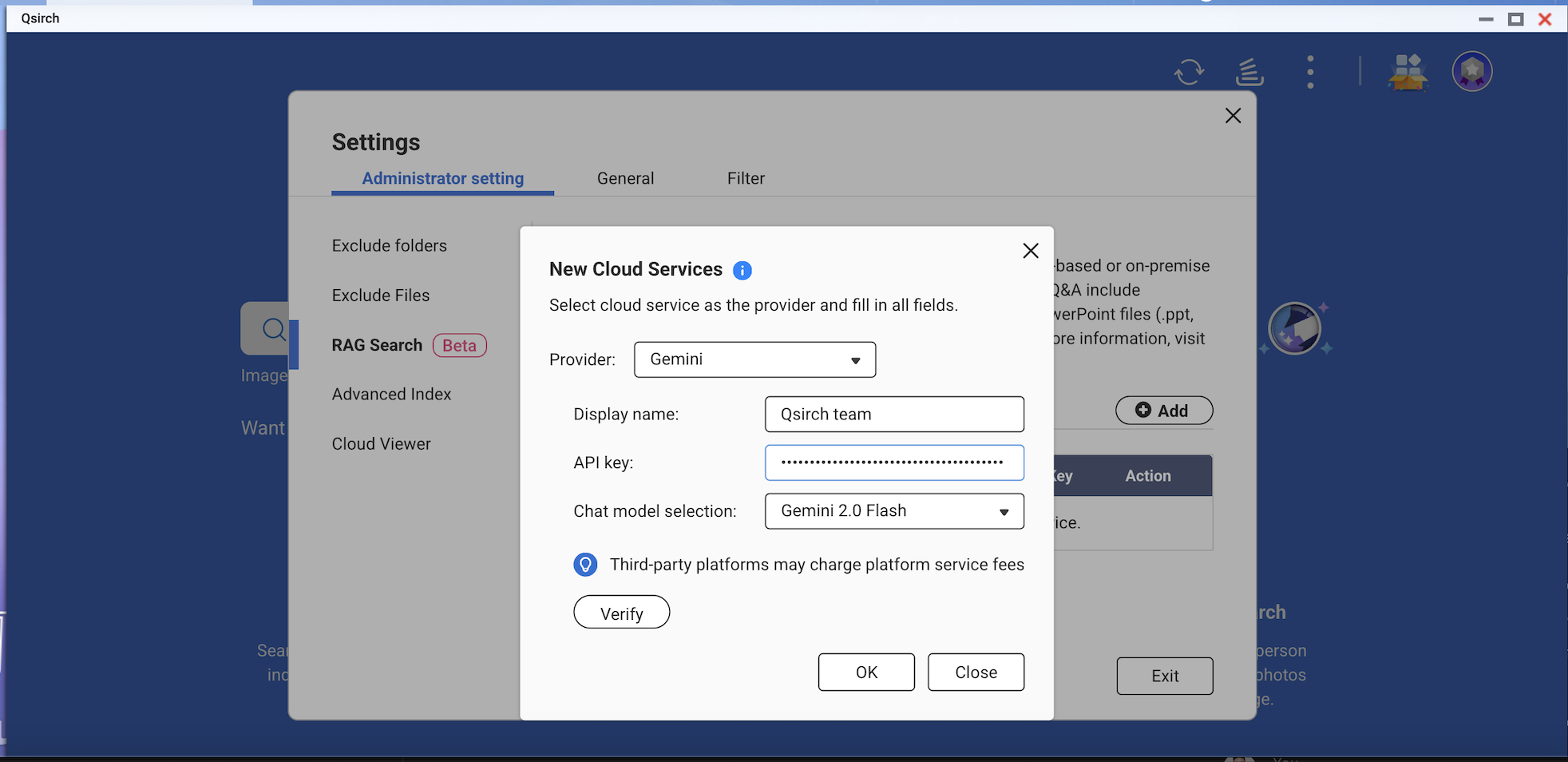Expand the Provider dropdown showing Gemini

[x=754, y=359]
